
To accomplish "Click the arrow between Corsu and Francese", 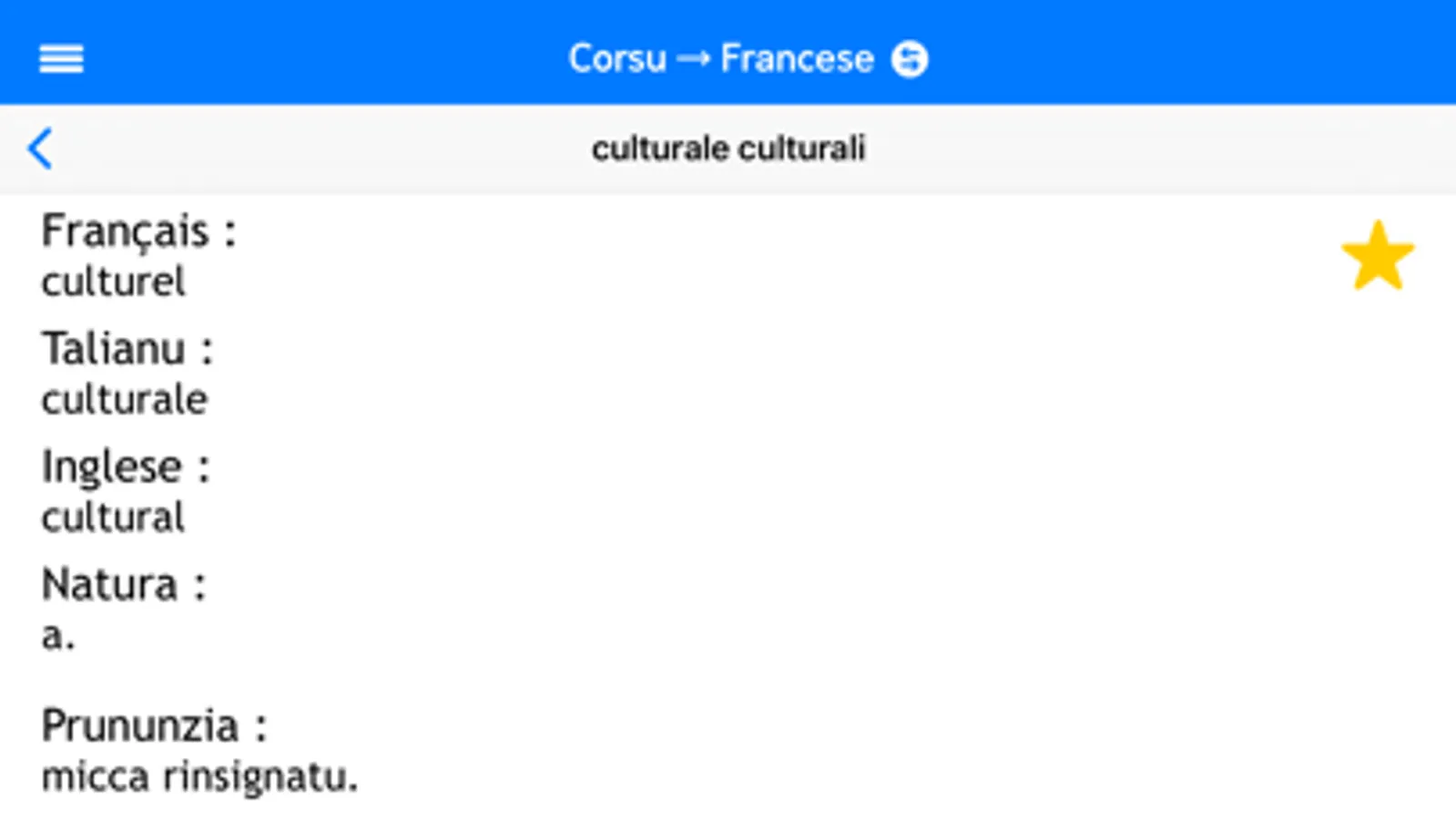I will [693, 59].
